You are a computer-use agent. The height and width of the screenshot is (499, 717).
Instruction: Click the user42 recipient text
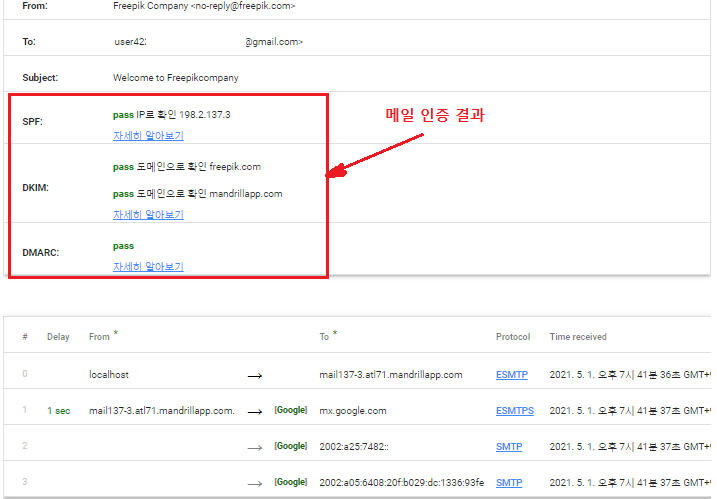[130, 42]
